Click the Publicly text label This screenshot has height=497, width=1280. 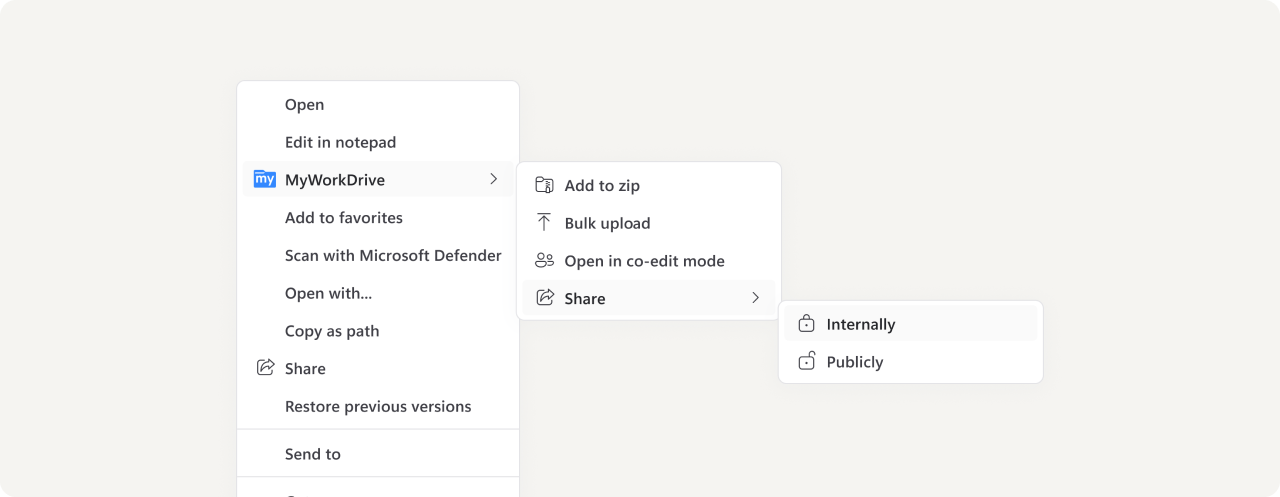(x=854, y=362)
